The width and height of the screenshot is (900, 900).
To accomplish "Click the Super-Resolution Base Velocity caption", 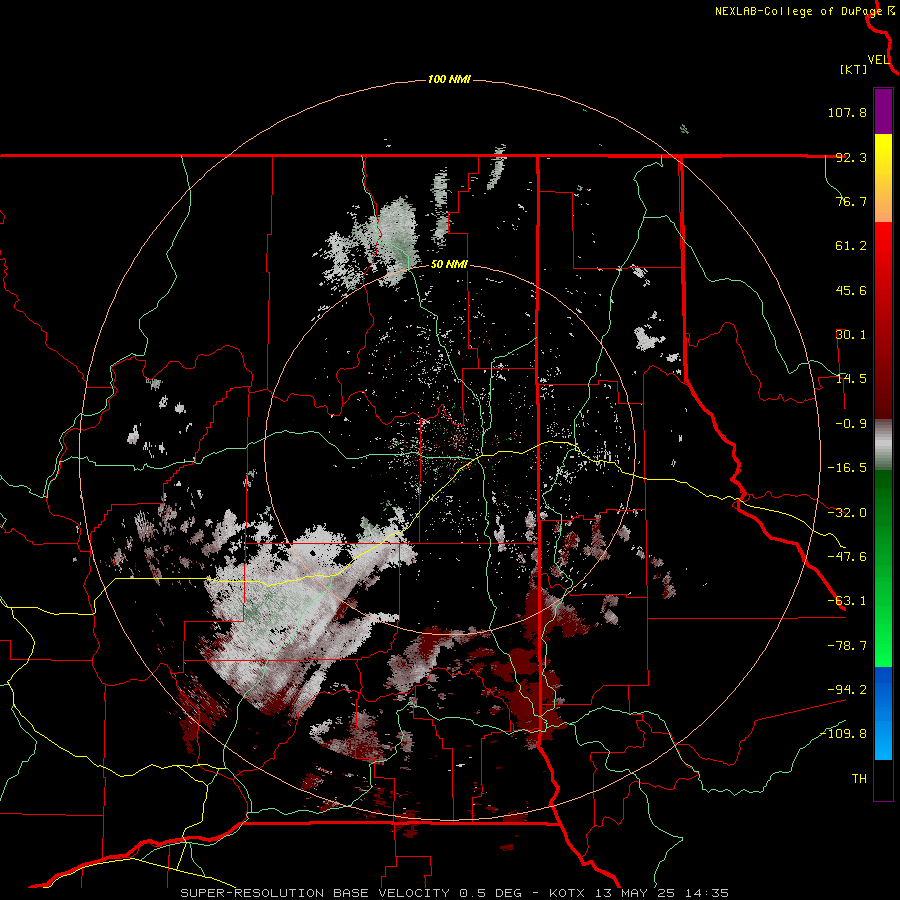I will point(352,893).
